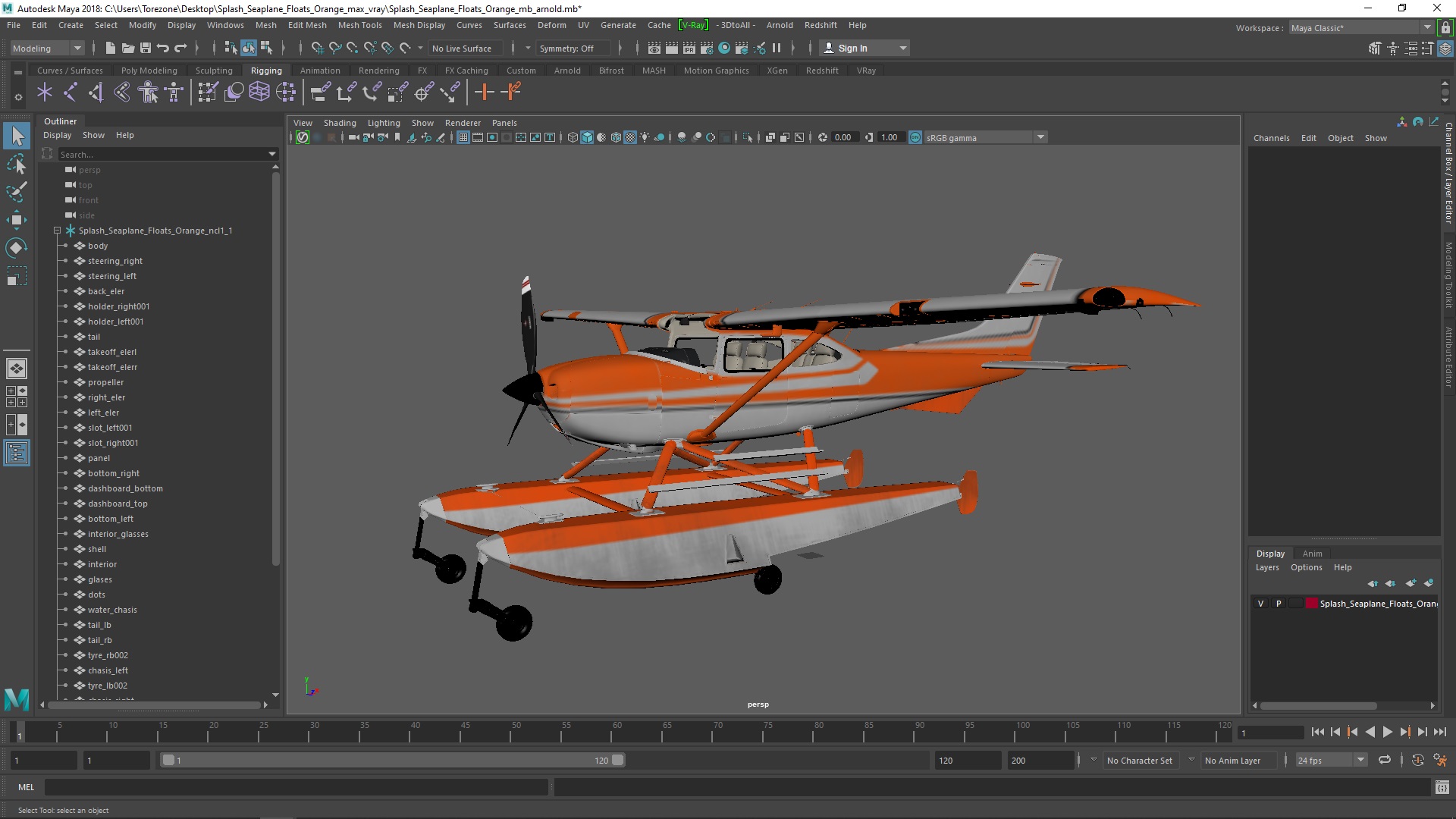Click the paint selection tool icon
1456x819 pixels.
coord(16,191)
